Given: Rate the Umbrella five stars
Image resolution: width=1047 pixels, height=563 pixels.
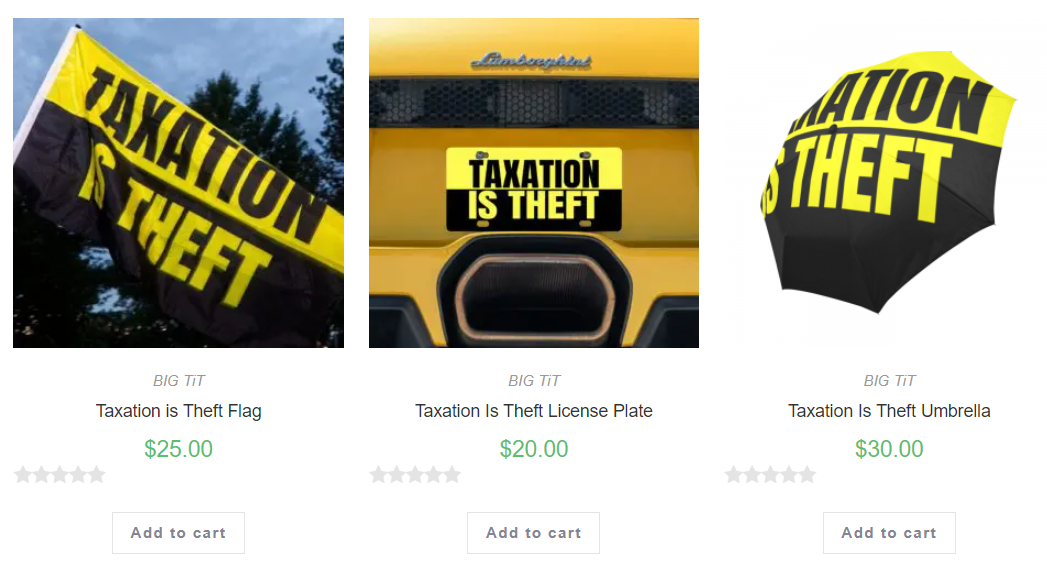Looking at the screenshot, I should [x=807, y=475].
